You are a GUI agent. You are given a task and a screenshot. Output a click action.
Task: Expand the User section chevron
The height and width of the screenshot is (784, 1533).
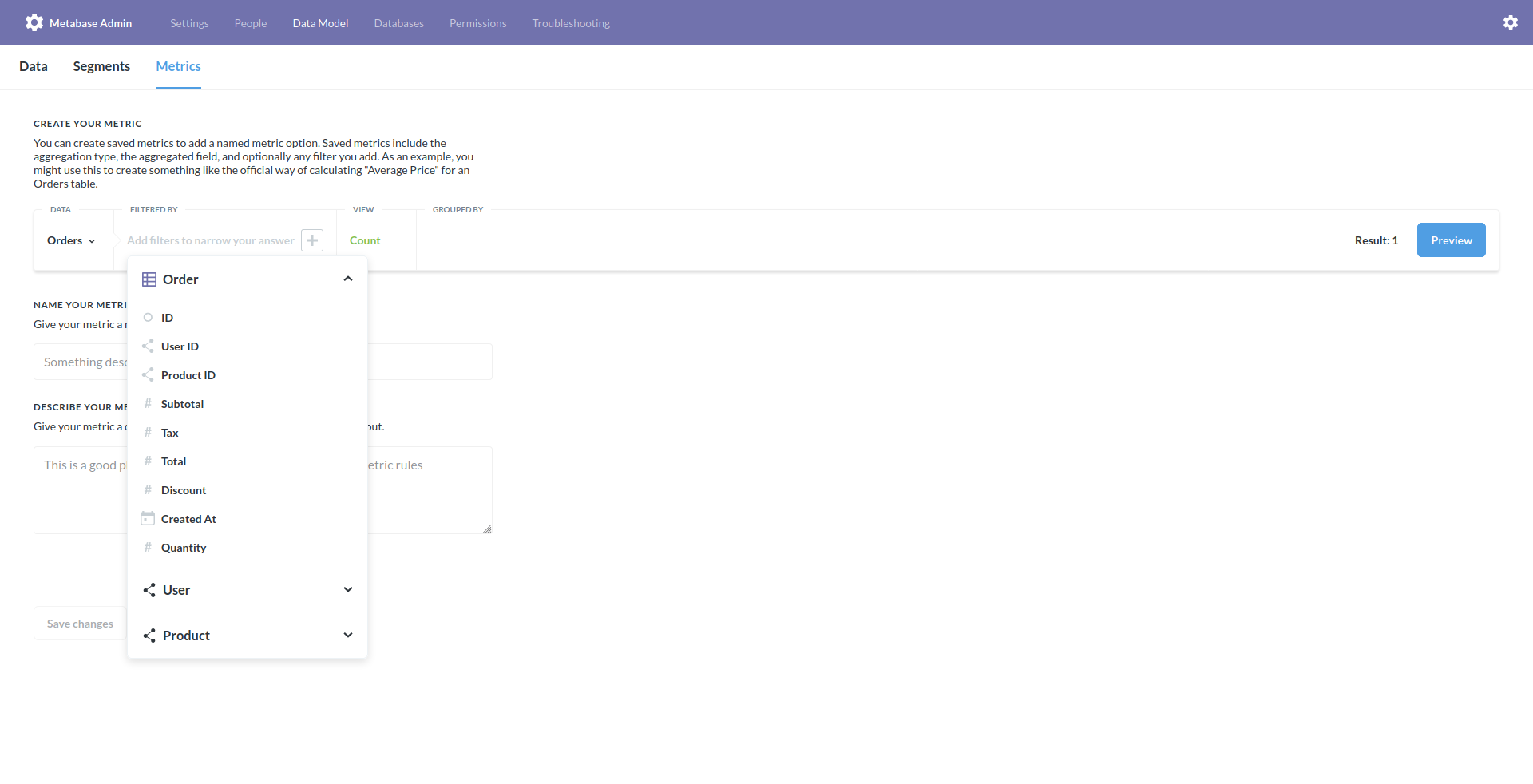tap(348, 589)
